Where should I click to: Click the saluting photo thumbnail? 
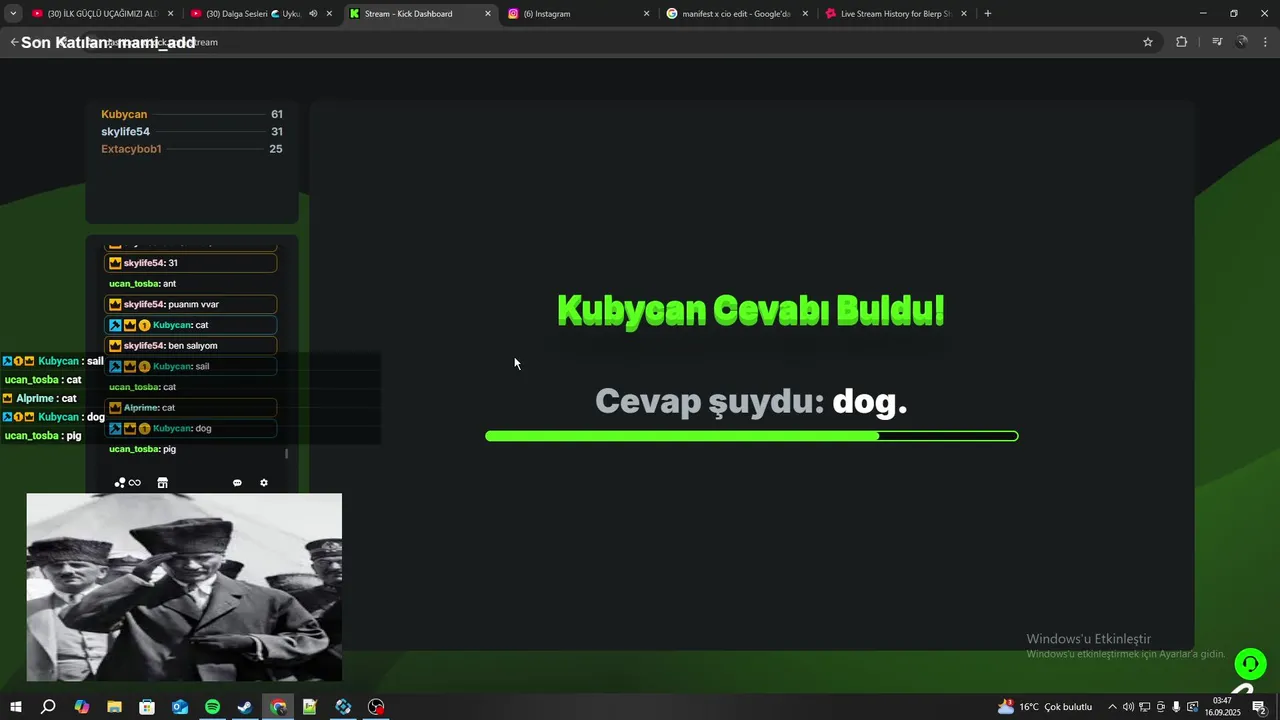click(x=184, y=587)
